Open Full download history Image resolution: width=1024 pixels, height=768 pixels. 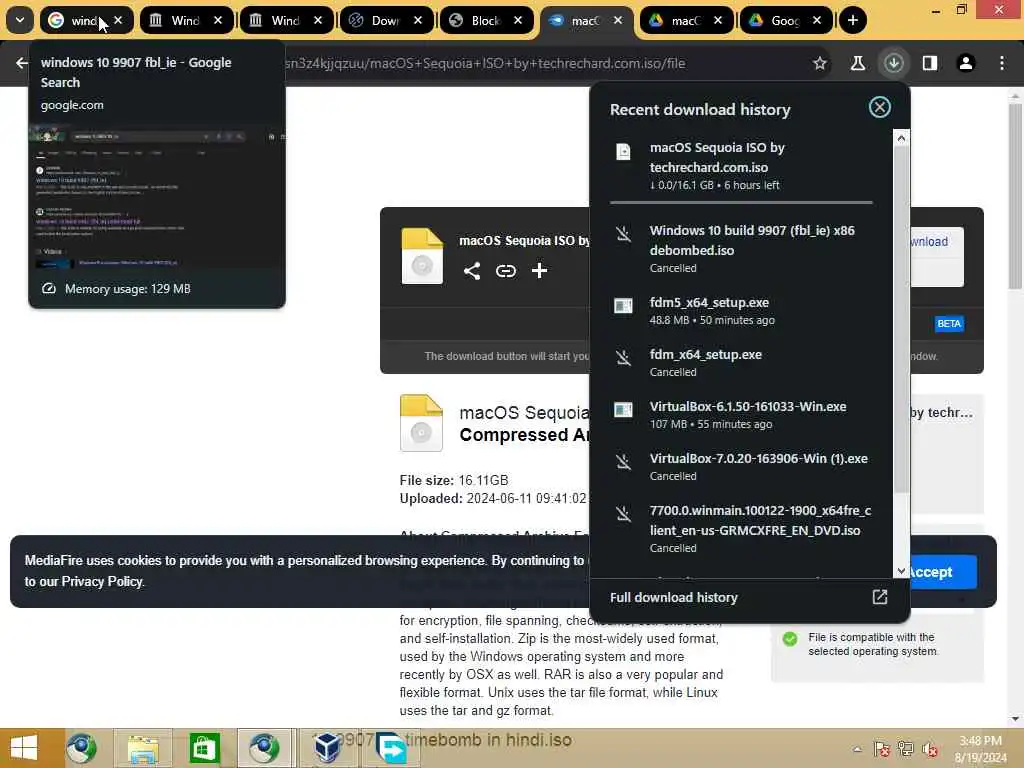[674, 598]
